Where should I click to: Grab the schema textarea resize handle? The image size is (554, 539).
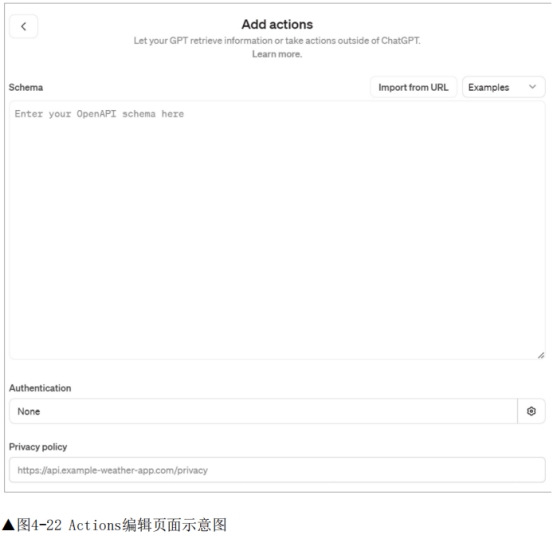pos(541,355)
